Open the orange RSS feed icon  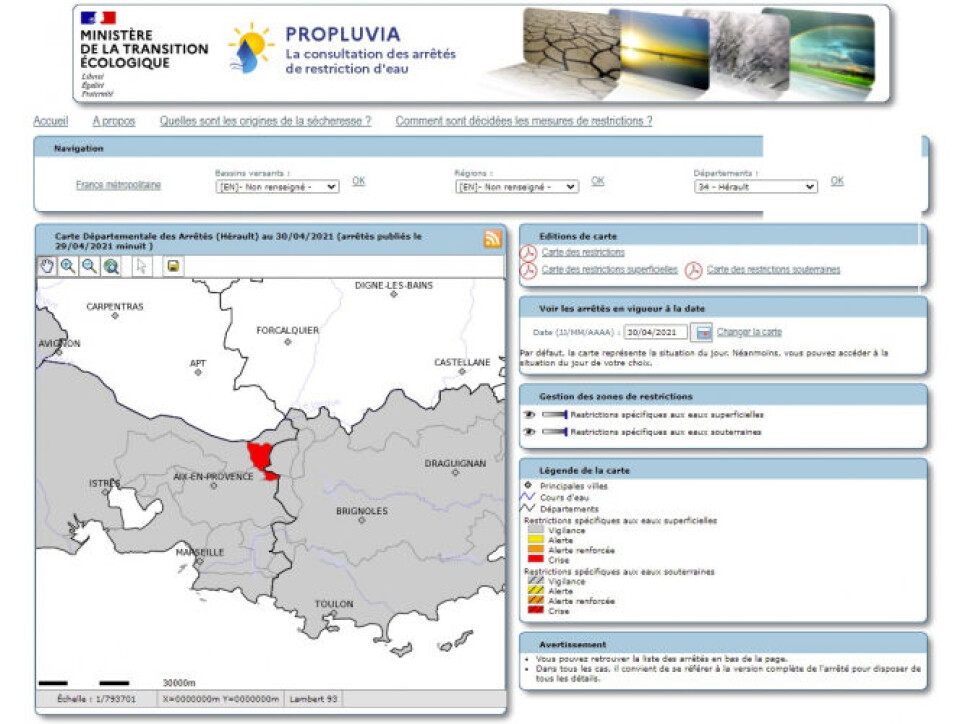tap(492, 239)
